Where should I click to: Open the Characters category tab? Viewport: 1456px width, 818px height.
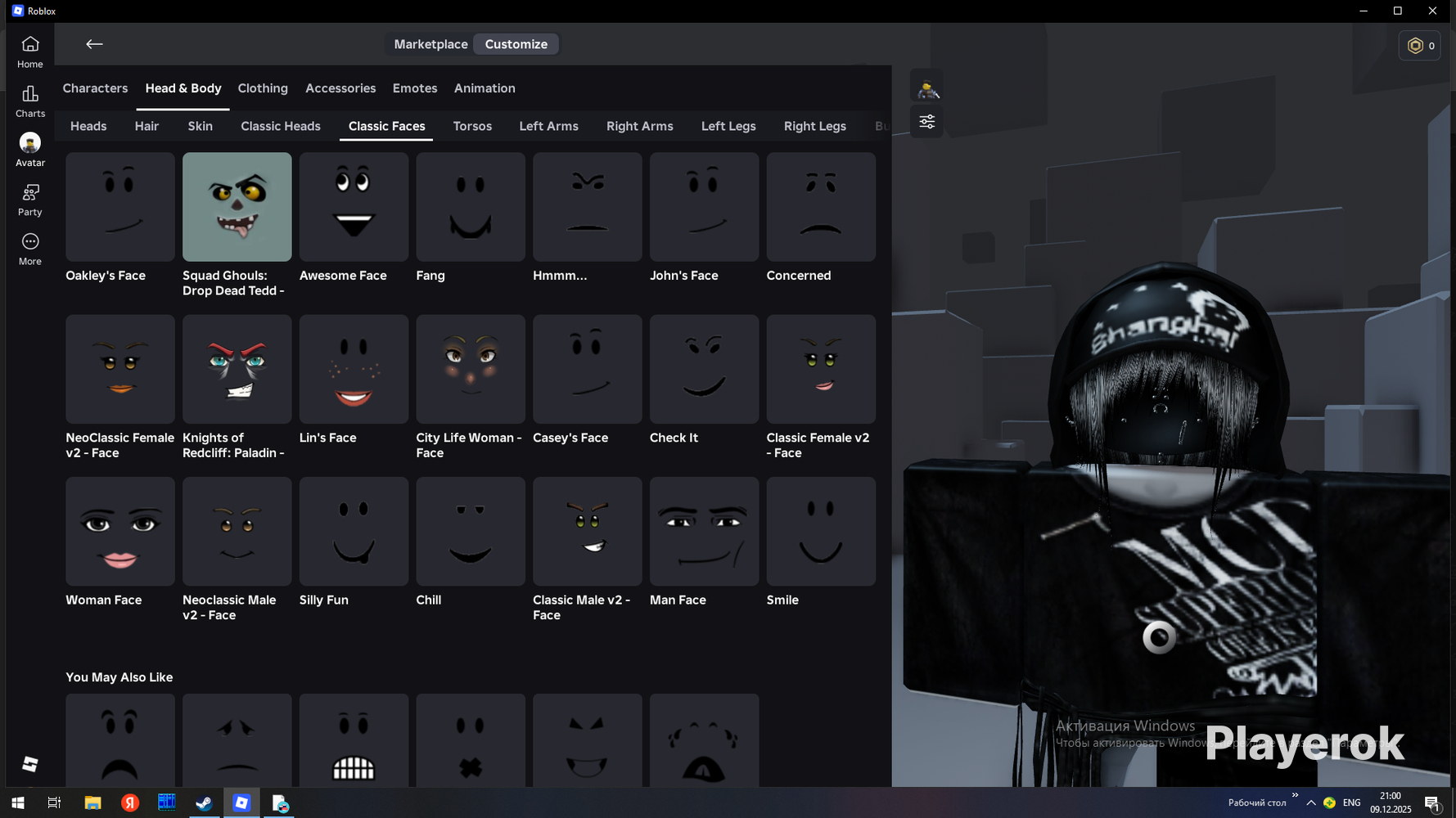tap(95, 88)
